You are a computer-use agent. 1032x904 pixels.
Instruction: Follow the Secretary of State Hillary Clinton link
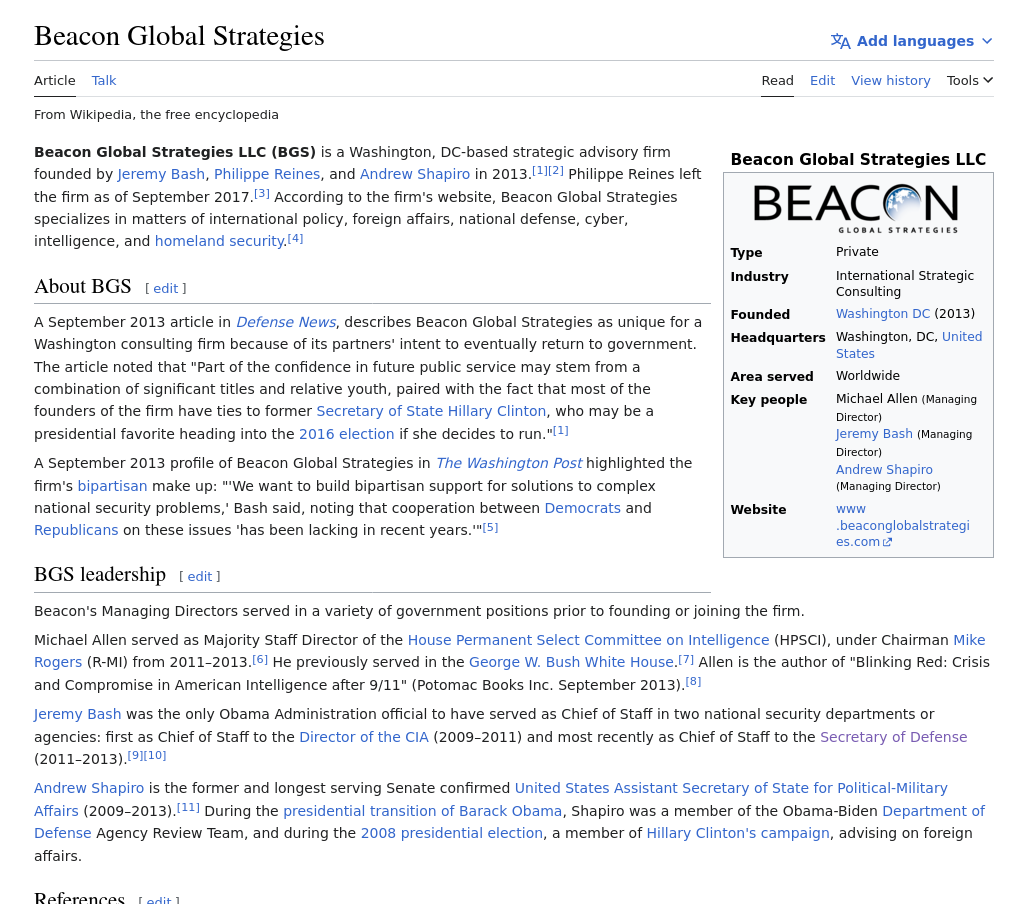[x=431, y=411]
